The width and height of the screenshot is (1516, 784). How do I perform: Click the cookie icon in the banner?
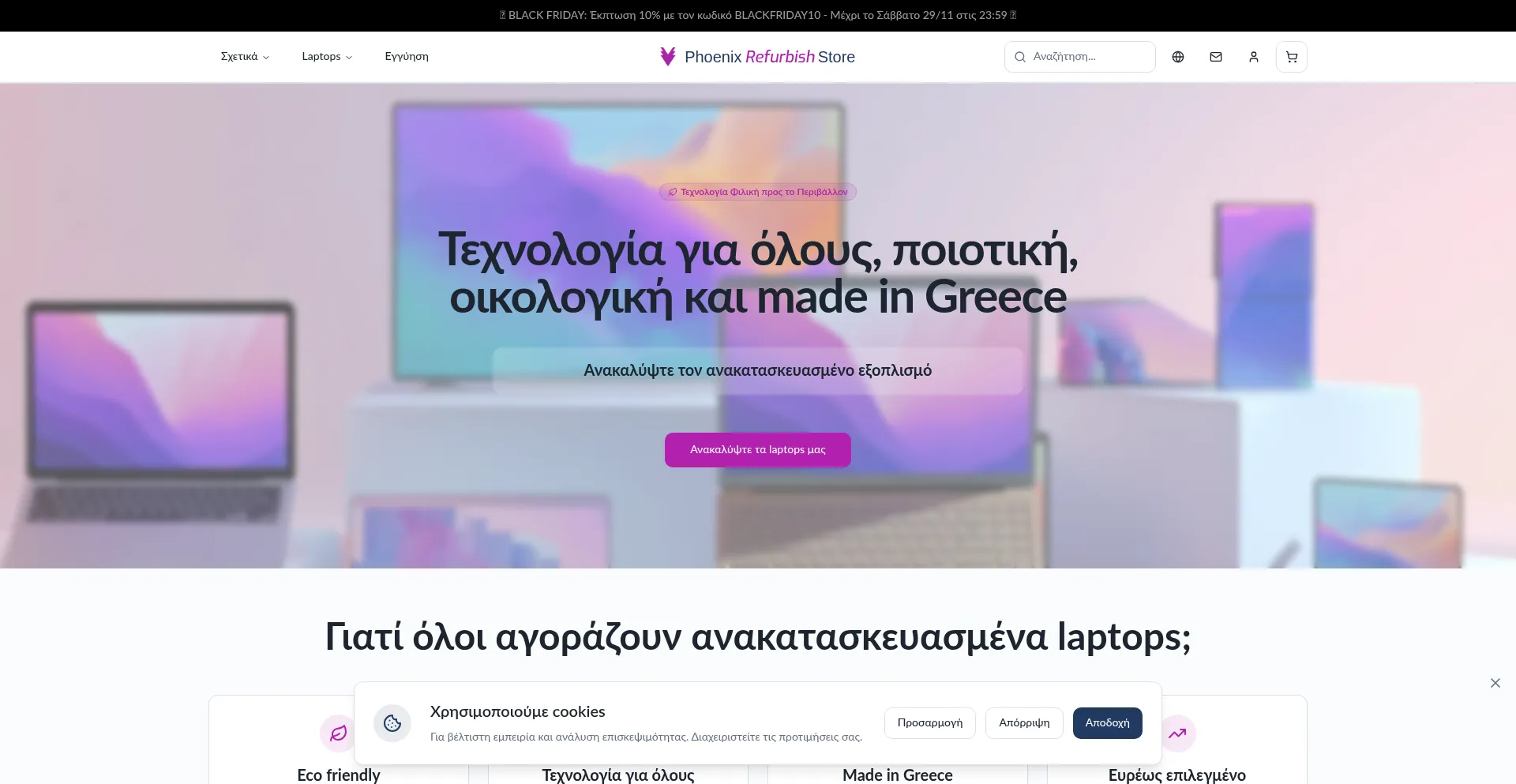[x=392, y=723]
